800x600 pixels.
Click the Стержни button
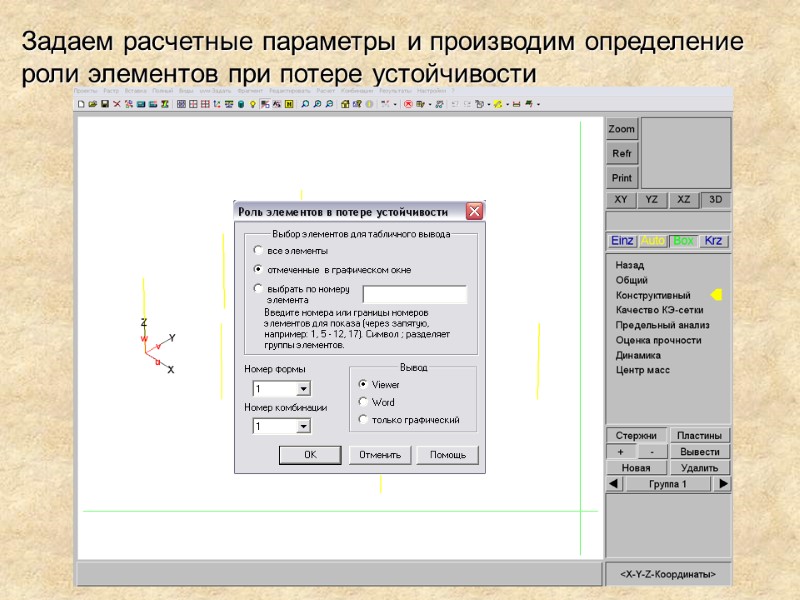636,435
